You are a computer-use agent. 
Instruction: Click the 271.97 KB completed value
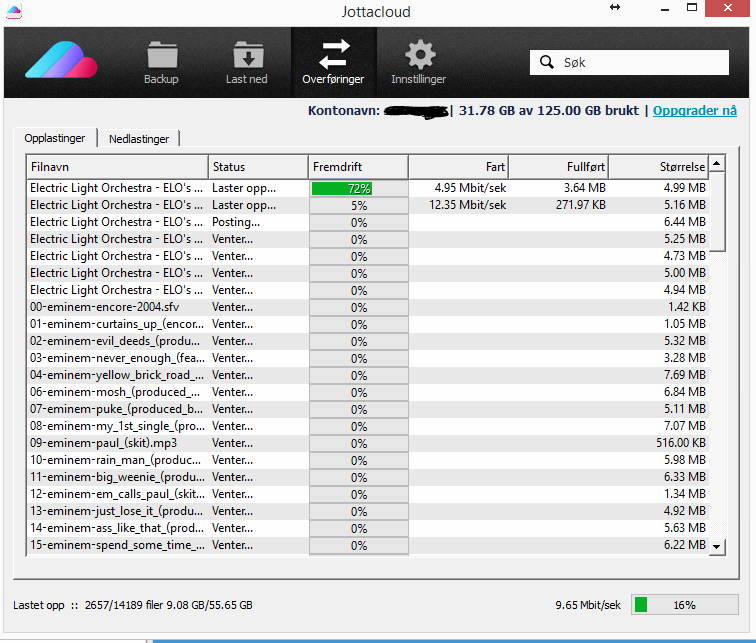tap(580, 205)
